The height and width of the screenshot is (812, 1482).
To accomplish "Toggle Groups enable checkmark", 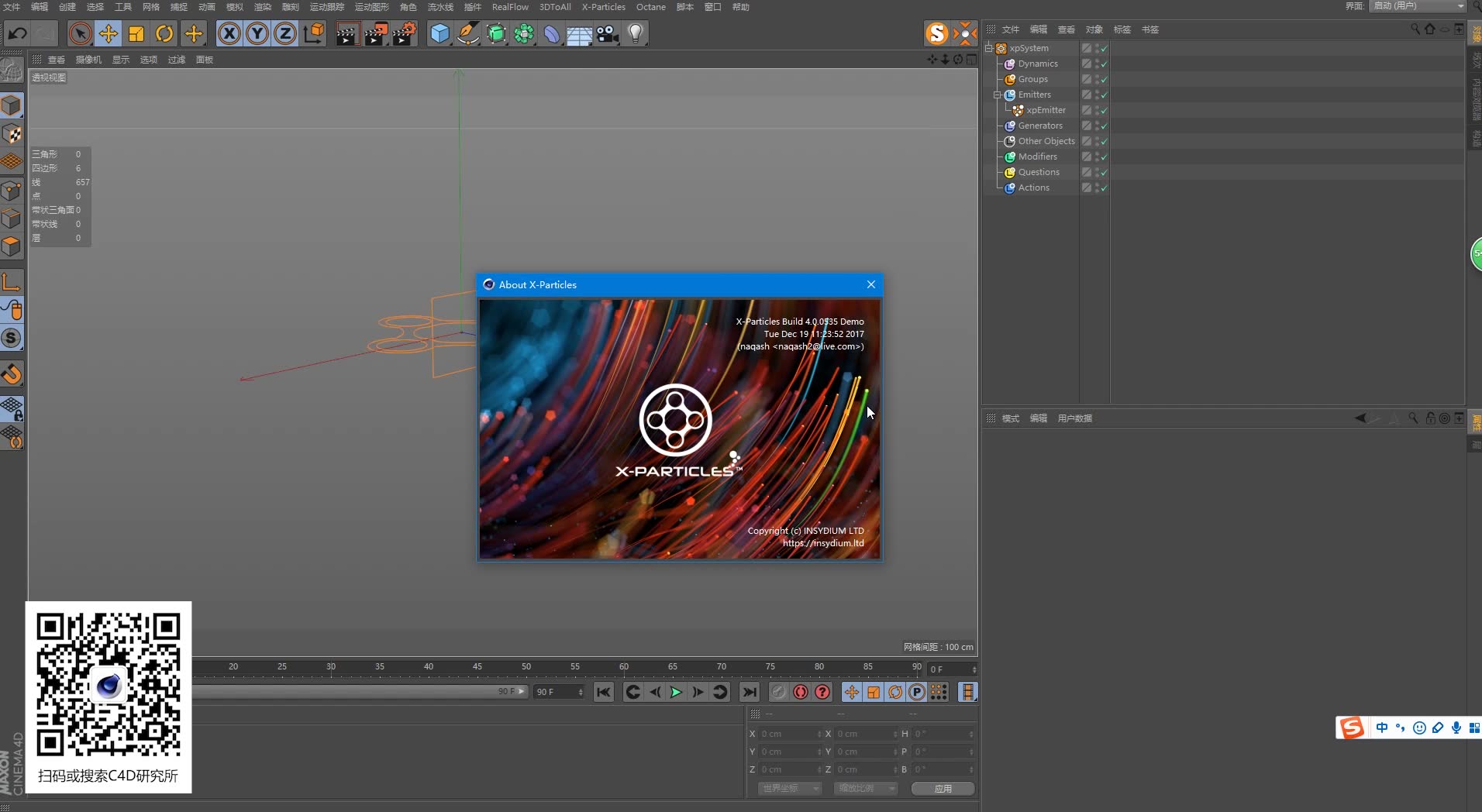I will tap(1104, 79).
